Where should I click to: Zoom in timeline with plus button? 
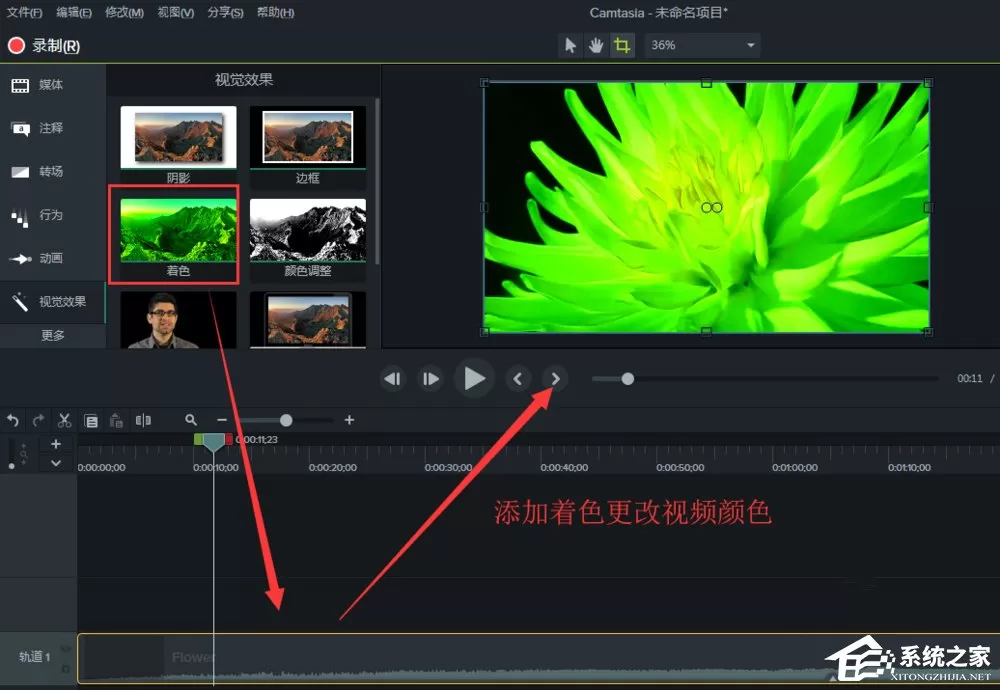[x=349, y=420]
